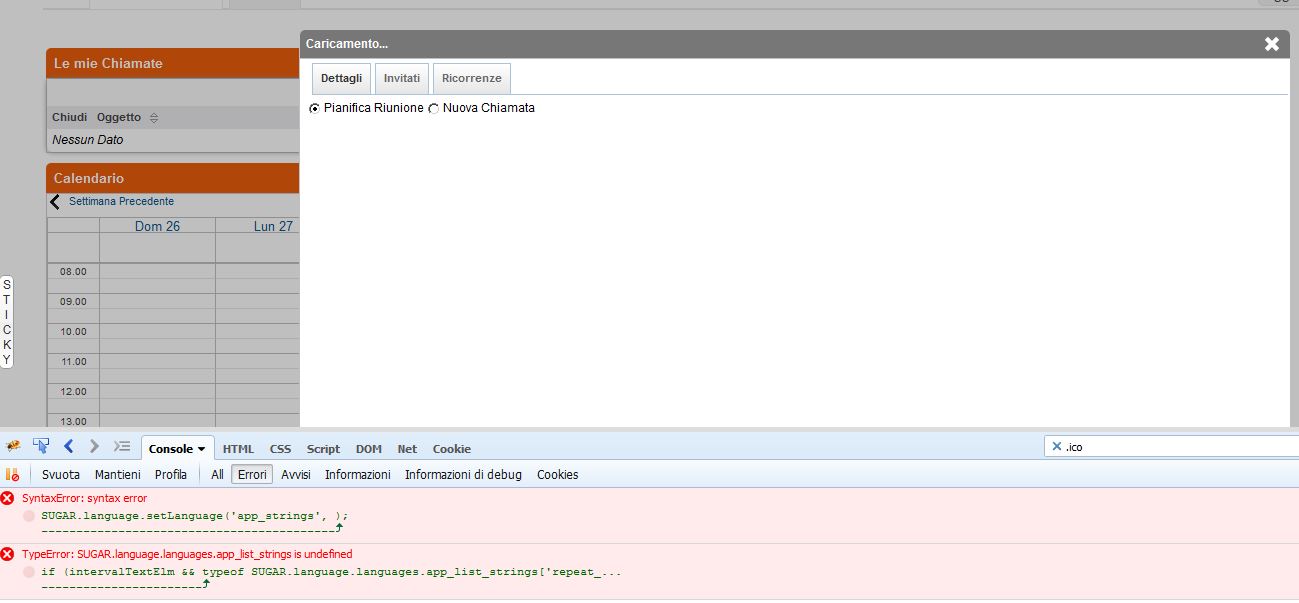Click the SUGAR.language.setLanguage source code line
Viewport: 1299px width, 603px height.
[x=195, y=516]
